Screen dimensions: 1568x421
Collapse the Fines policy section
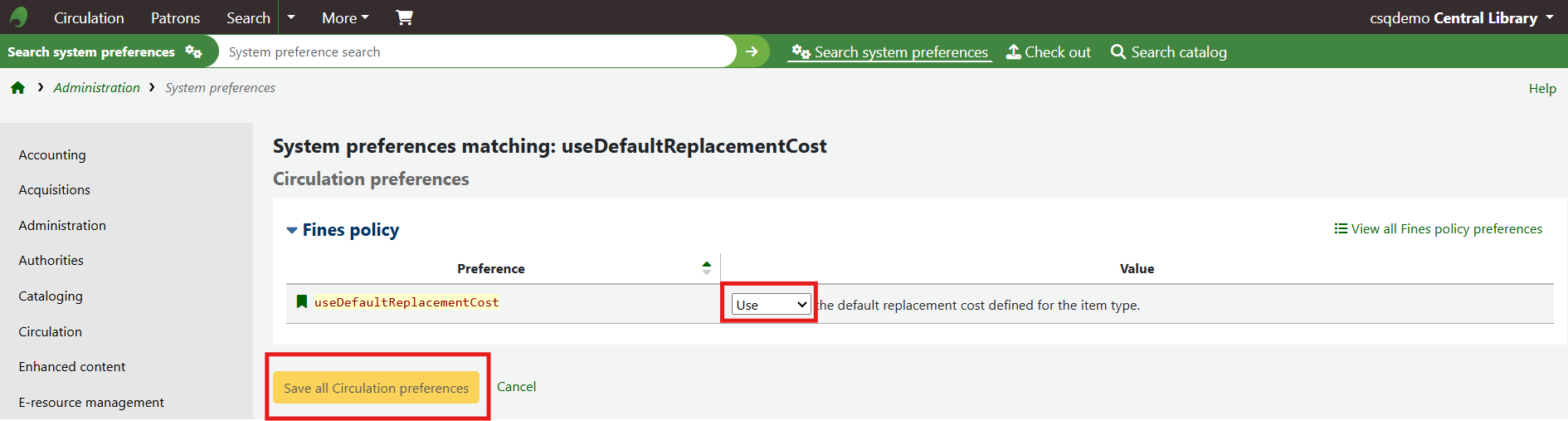tap(292, 230)
